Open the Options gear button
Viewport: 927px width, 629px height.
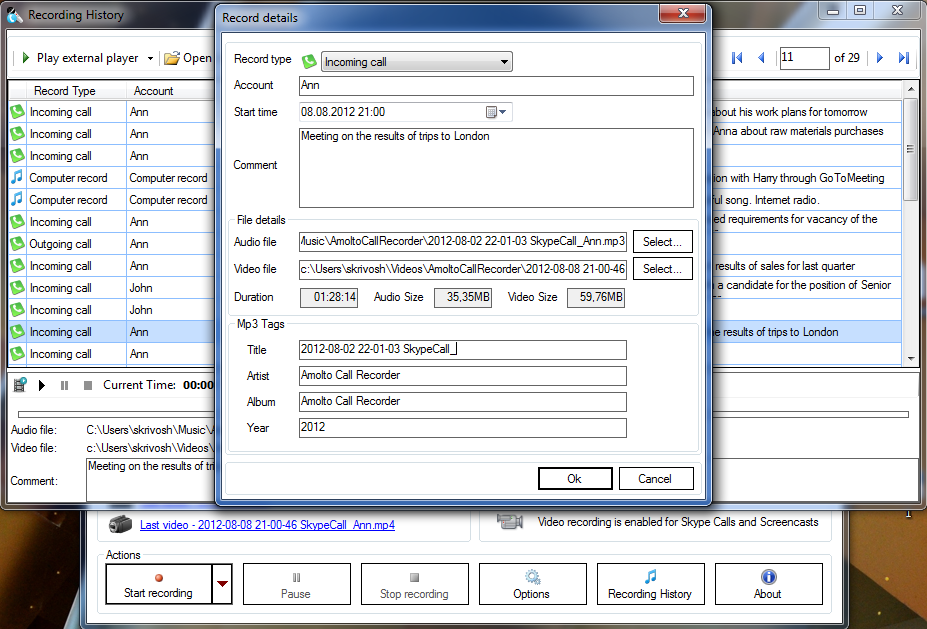click(531, 584)
